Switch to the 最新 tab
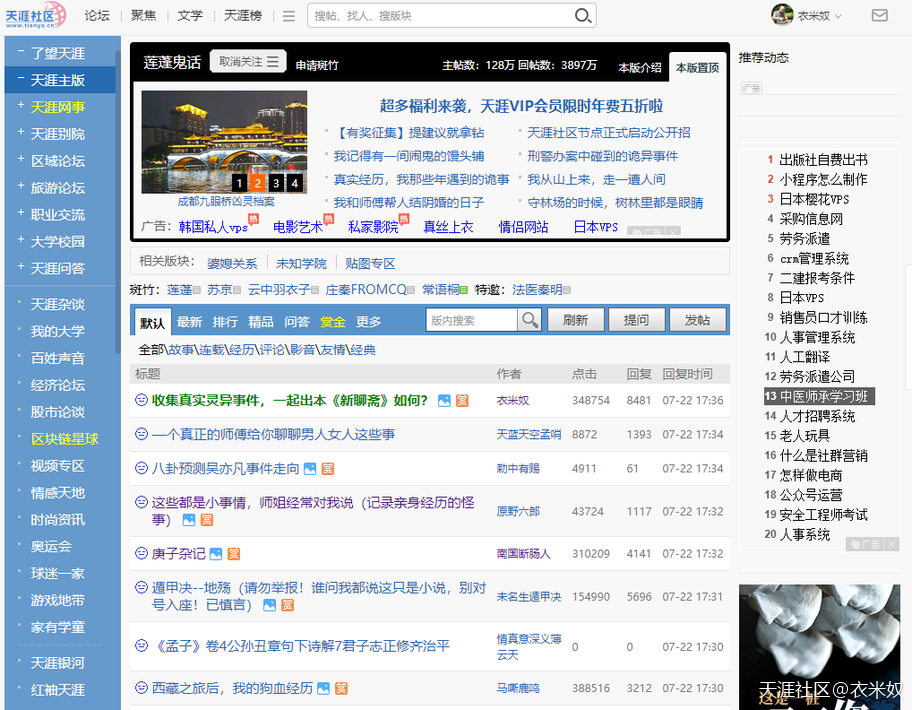This screenshot has width=912, height=710. click(189, 322)
